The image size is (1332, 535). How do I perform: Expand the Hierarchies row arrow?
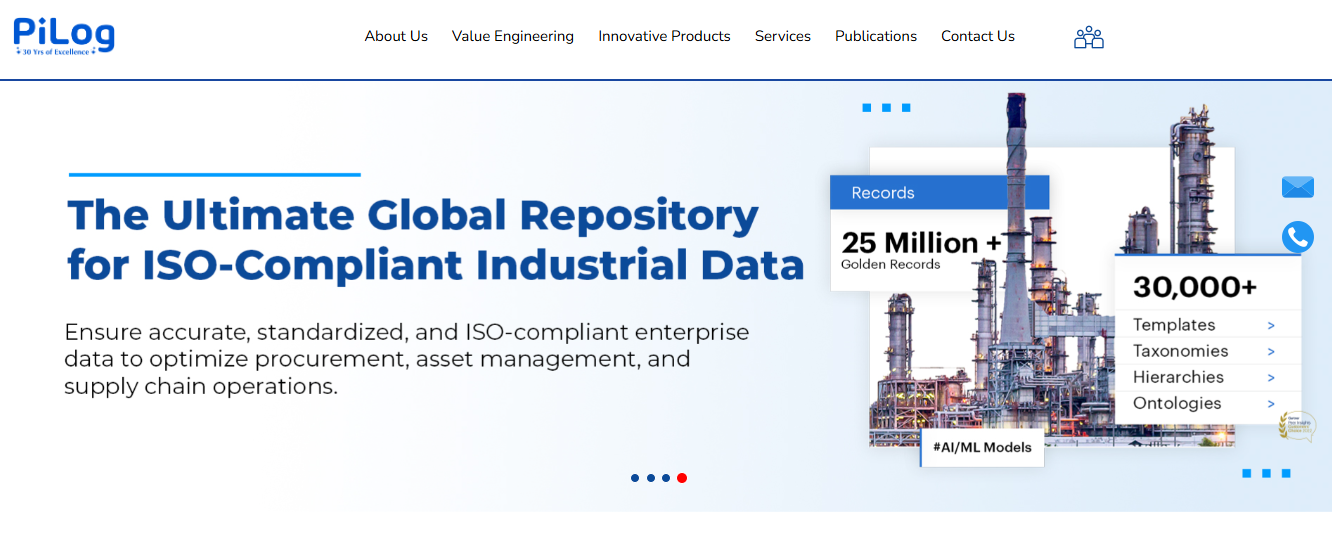[1271, 378]
